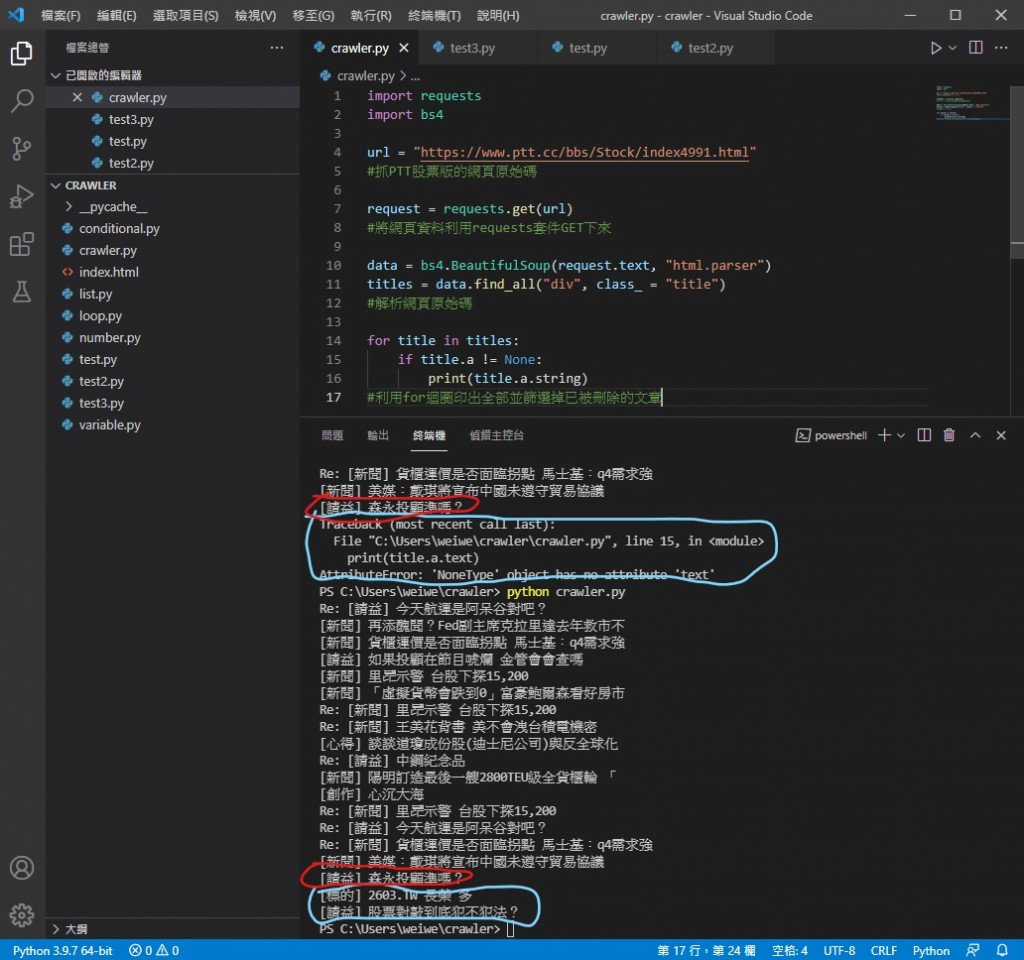Split the editor to the right
This screenshot has width=1024, height=960.
[x=976, y=48]
